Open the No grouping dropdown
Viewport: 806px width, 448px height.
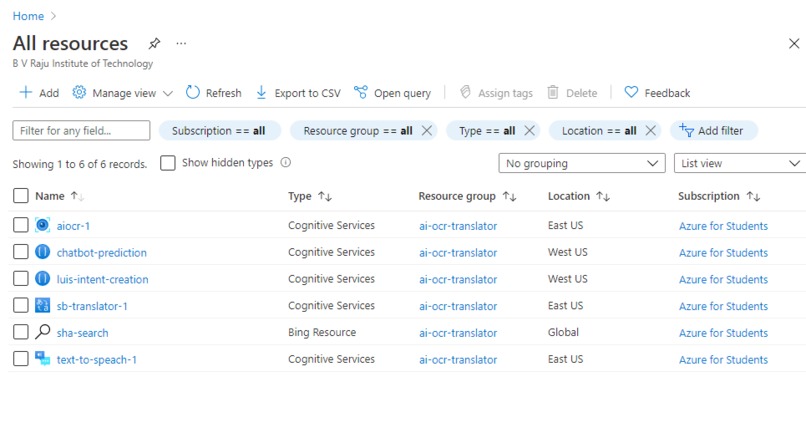tap(582, 163)
